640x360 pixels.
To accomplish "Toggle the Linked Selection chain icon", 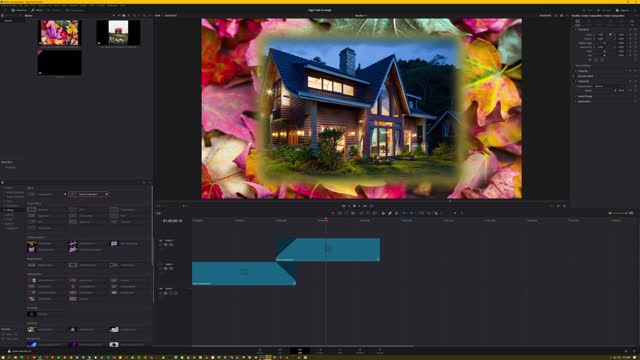I will [x=390, y=213].
